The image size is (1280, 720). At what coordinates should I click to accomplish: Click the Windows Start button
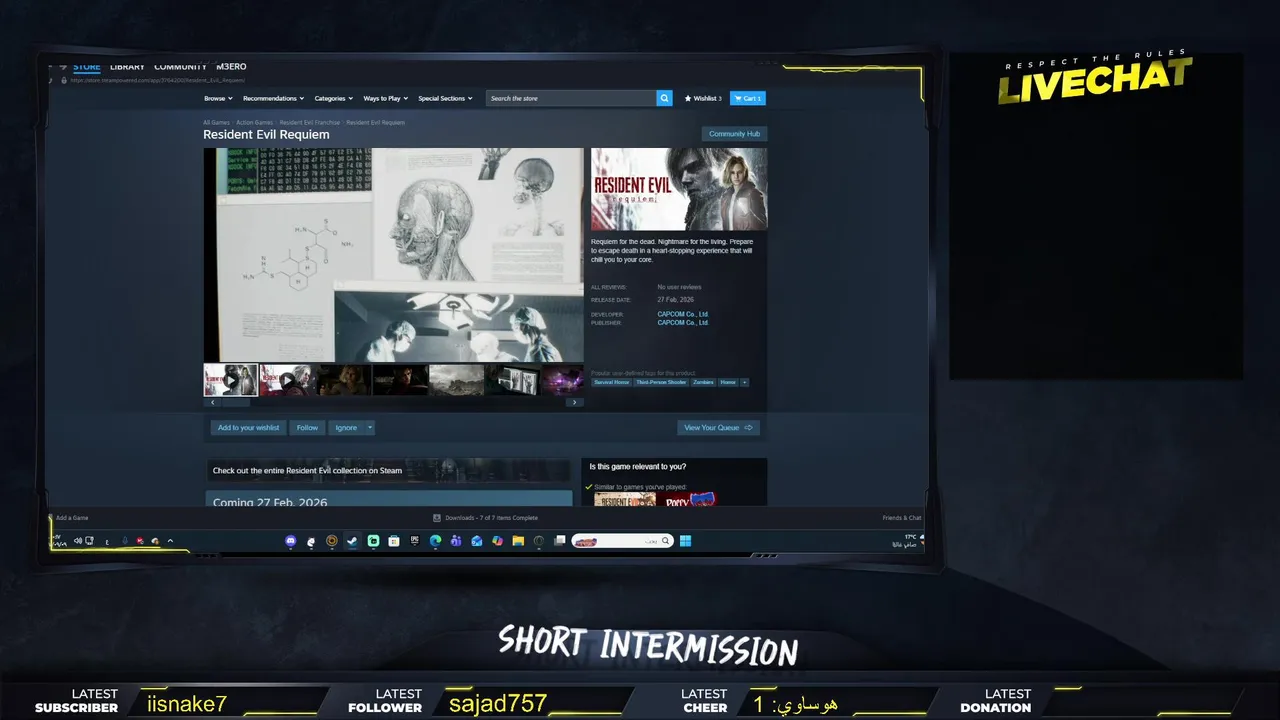(x=685, y=541)
